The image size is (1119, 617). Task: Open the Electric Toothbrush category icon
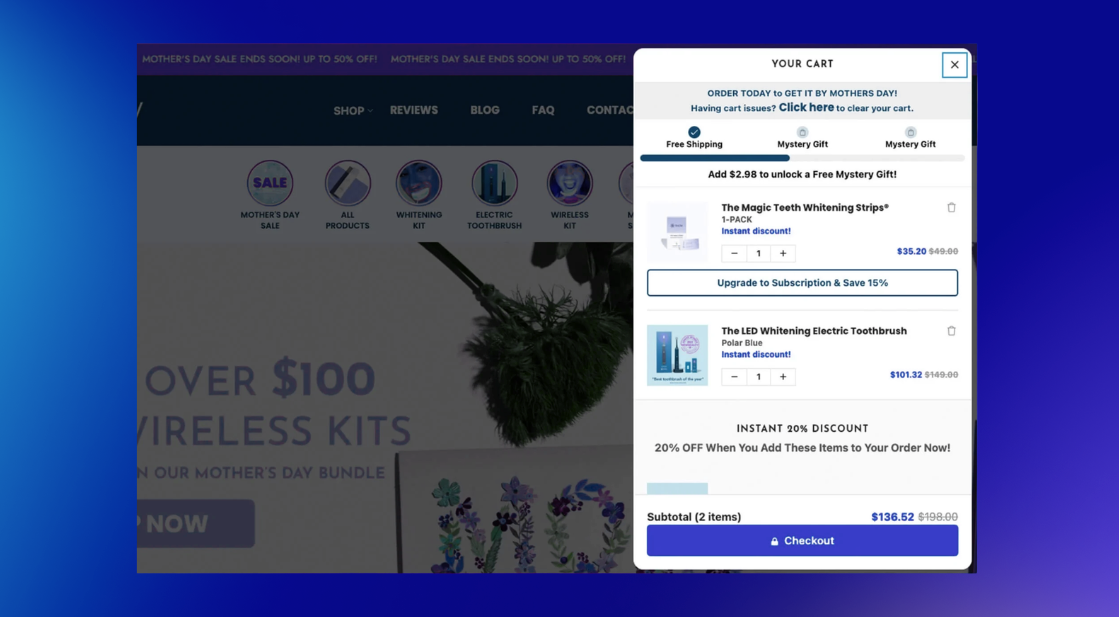(494, 184)
